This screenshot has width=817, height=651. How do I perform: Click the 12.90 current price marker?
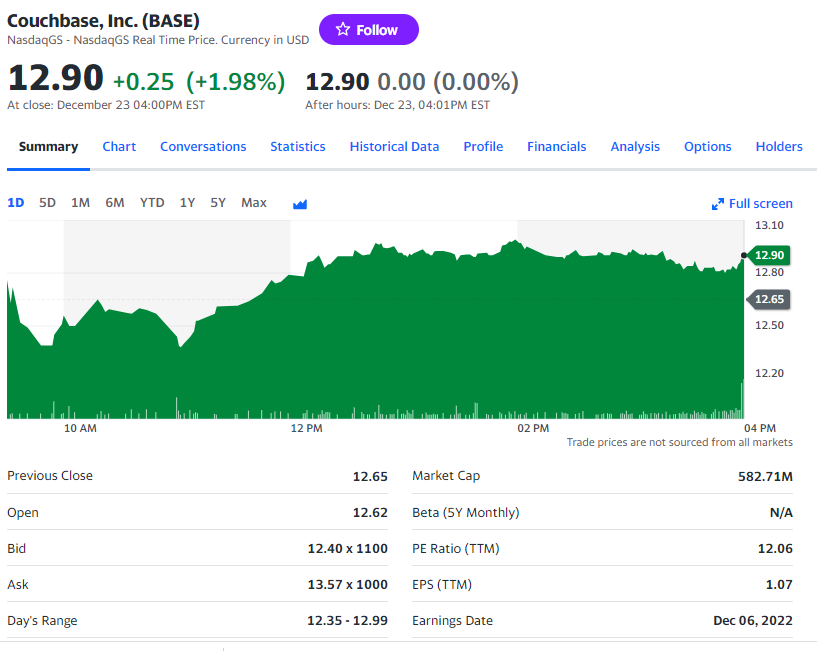pos(769,255)
